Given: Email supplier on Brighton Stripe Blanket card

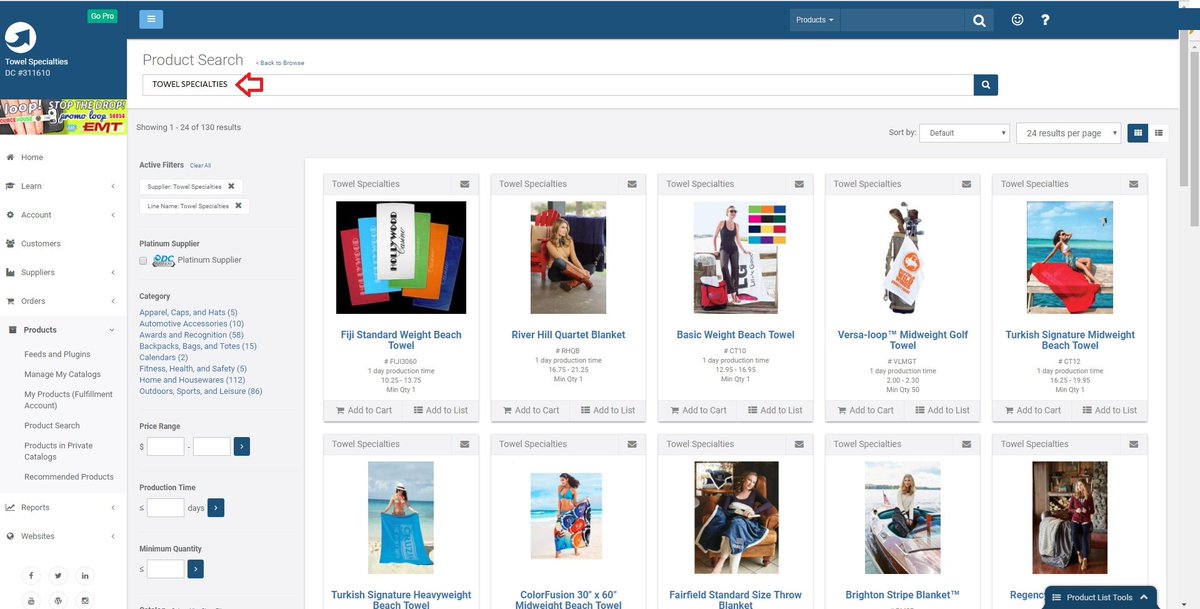Looking at the screenshot, I should tap(966, 444).
